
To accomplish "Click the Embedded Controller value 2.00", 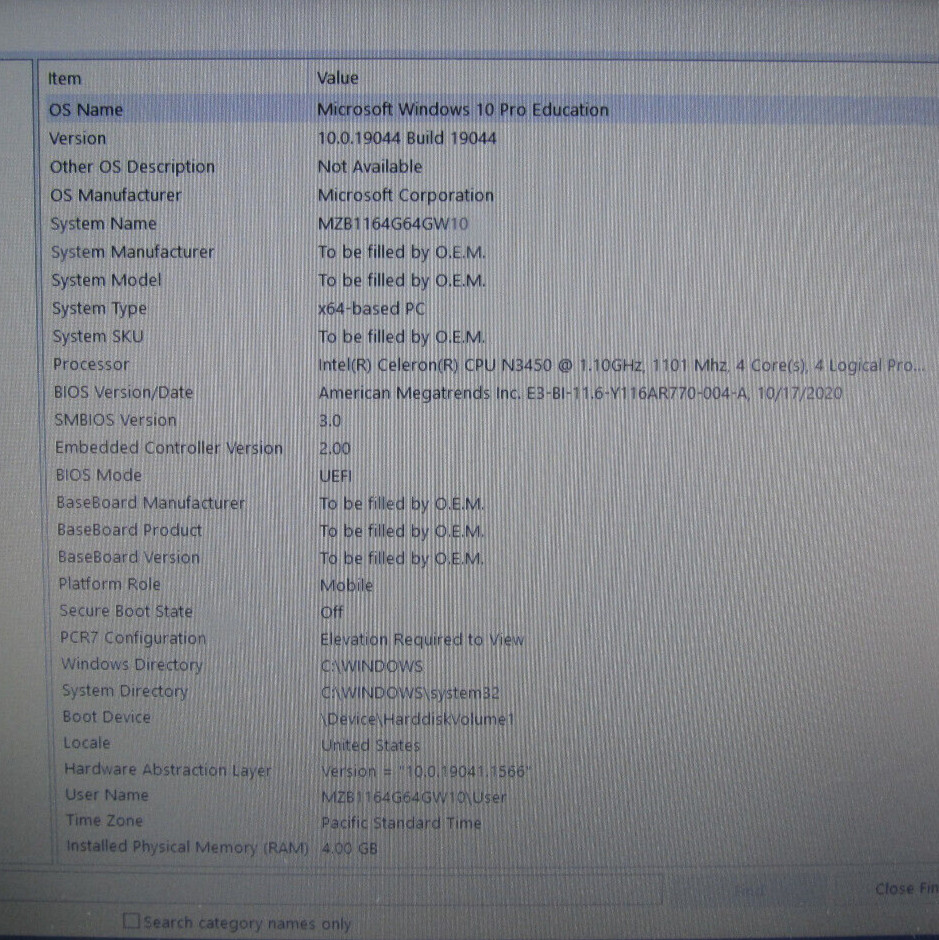I will pos(335,448).
